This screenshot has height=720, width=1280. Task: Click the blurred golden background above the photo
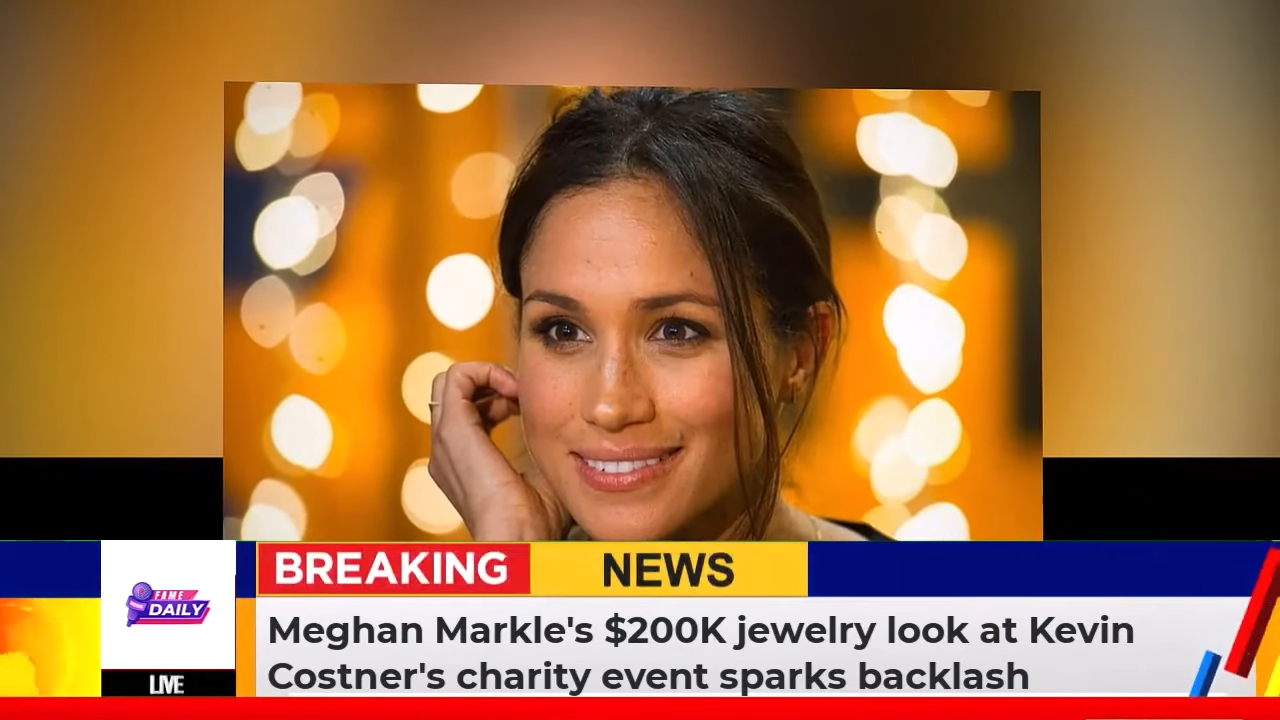[x=640, y=40]
